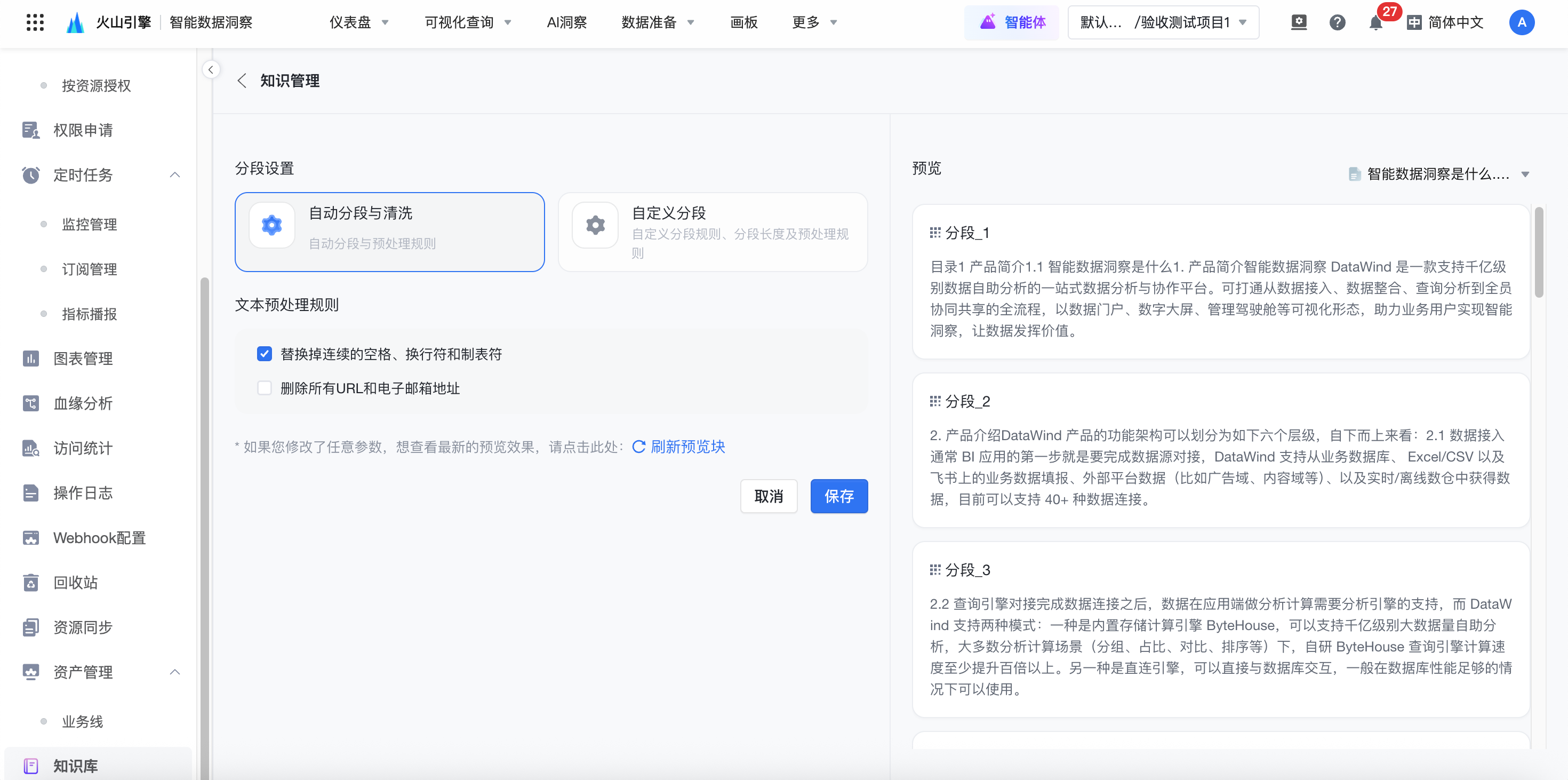The width and height of the screenshot is (1568, 780).
Task: Click the 保存 button
Action: coord(838,496)
